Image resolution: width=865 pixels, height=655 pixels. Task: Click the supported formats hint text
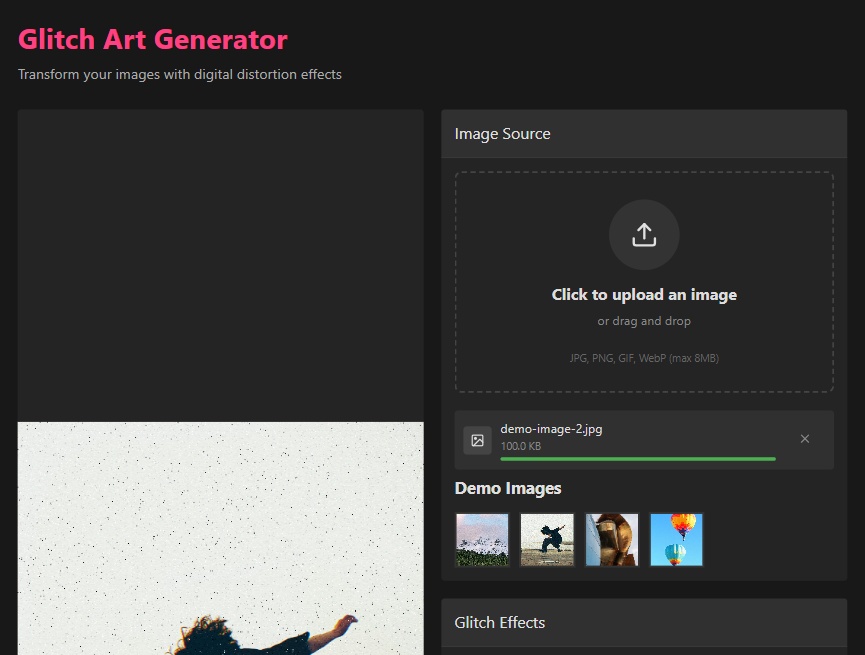tap(644, 358)
